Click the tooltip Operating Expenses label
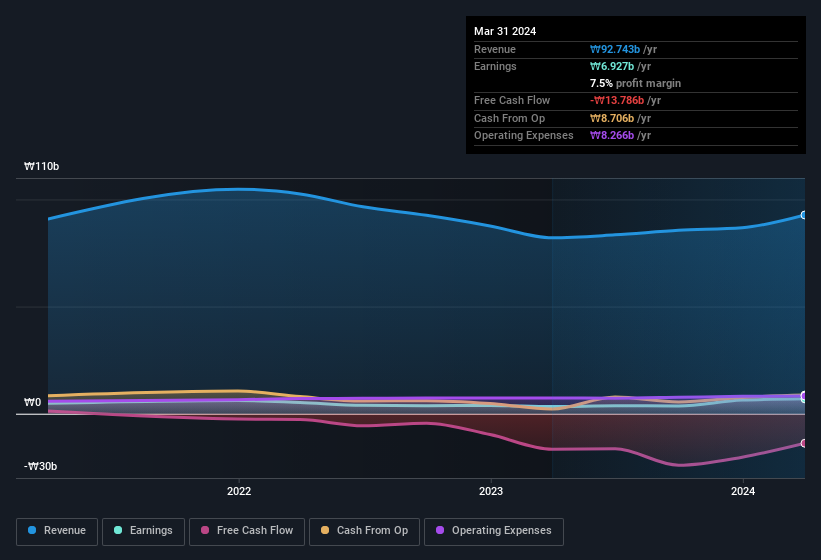The width and height of the screenshot is (821, 560). [x=524, y=136]
